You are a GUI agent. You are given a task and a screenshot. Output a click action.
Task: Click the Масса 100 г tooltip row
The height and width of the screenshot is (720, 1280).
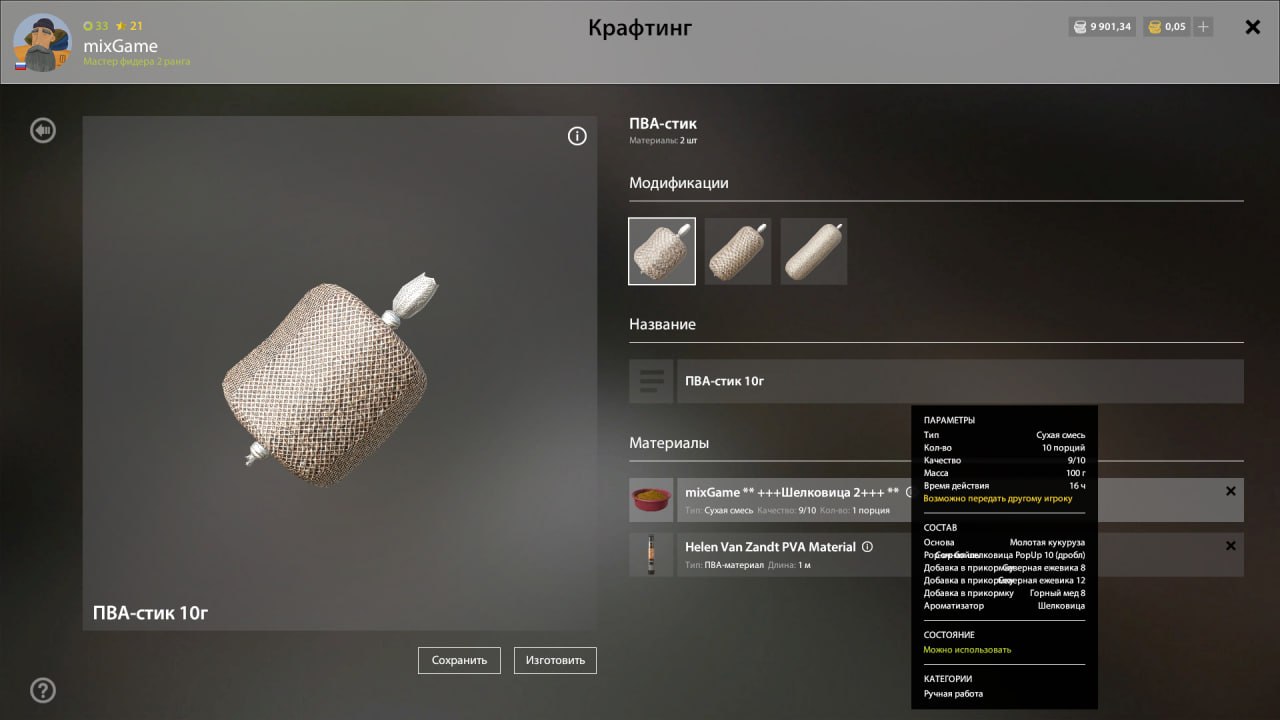[x=1004, y=473]
